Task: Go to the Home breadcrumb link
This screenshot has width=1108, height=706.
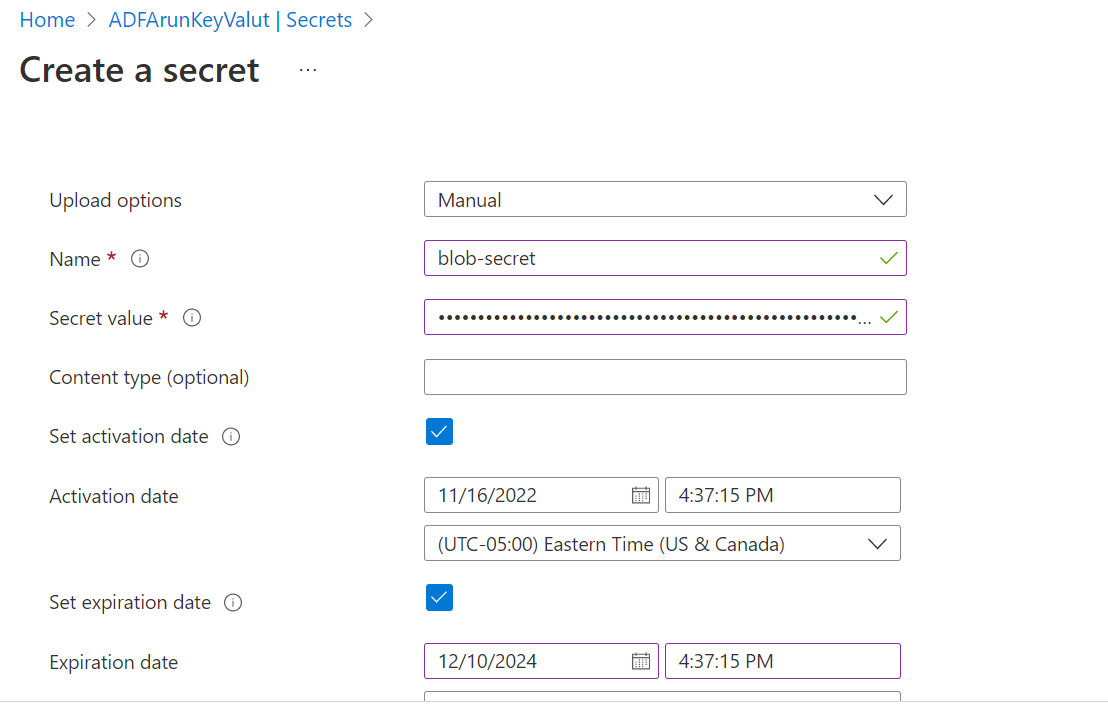Action: tap(47, 20)
